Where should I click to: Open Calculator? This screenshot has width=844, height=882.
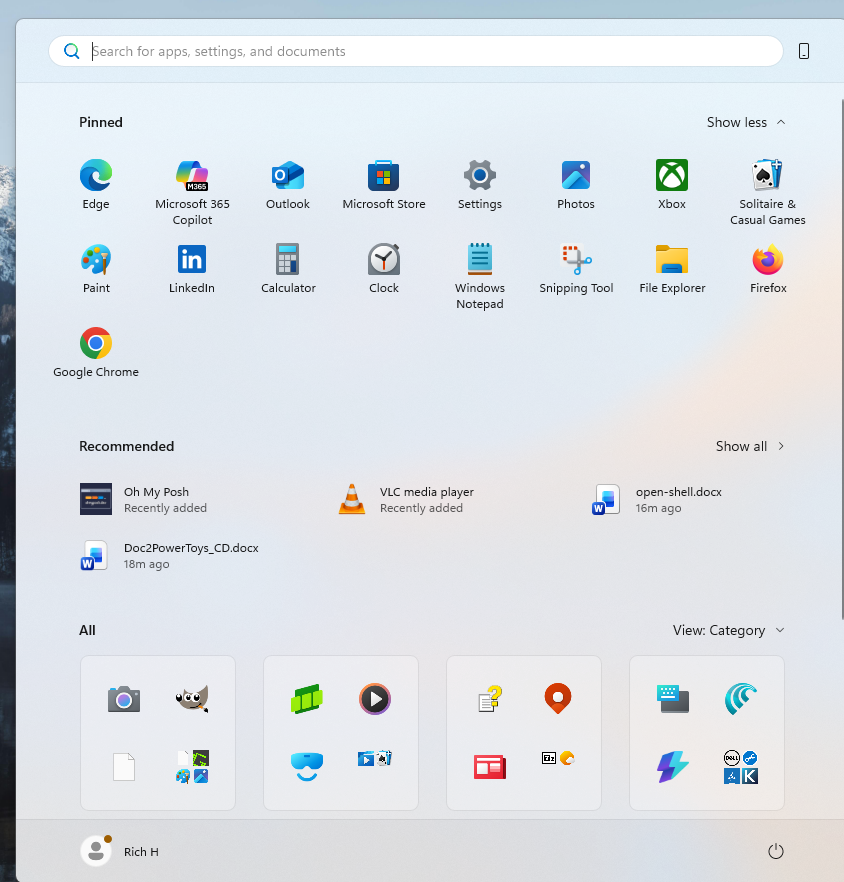click(x=288, y=269)
